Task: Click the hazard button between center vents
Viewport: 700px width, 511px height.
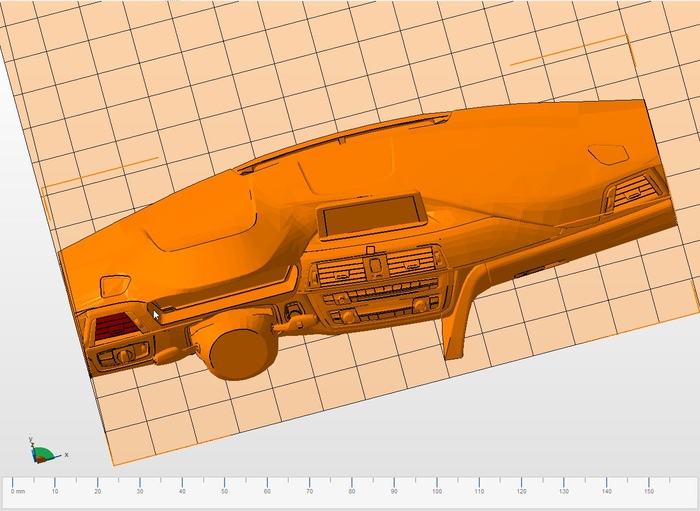Action: [x=377, y=265]
